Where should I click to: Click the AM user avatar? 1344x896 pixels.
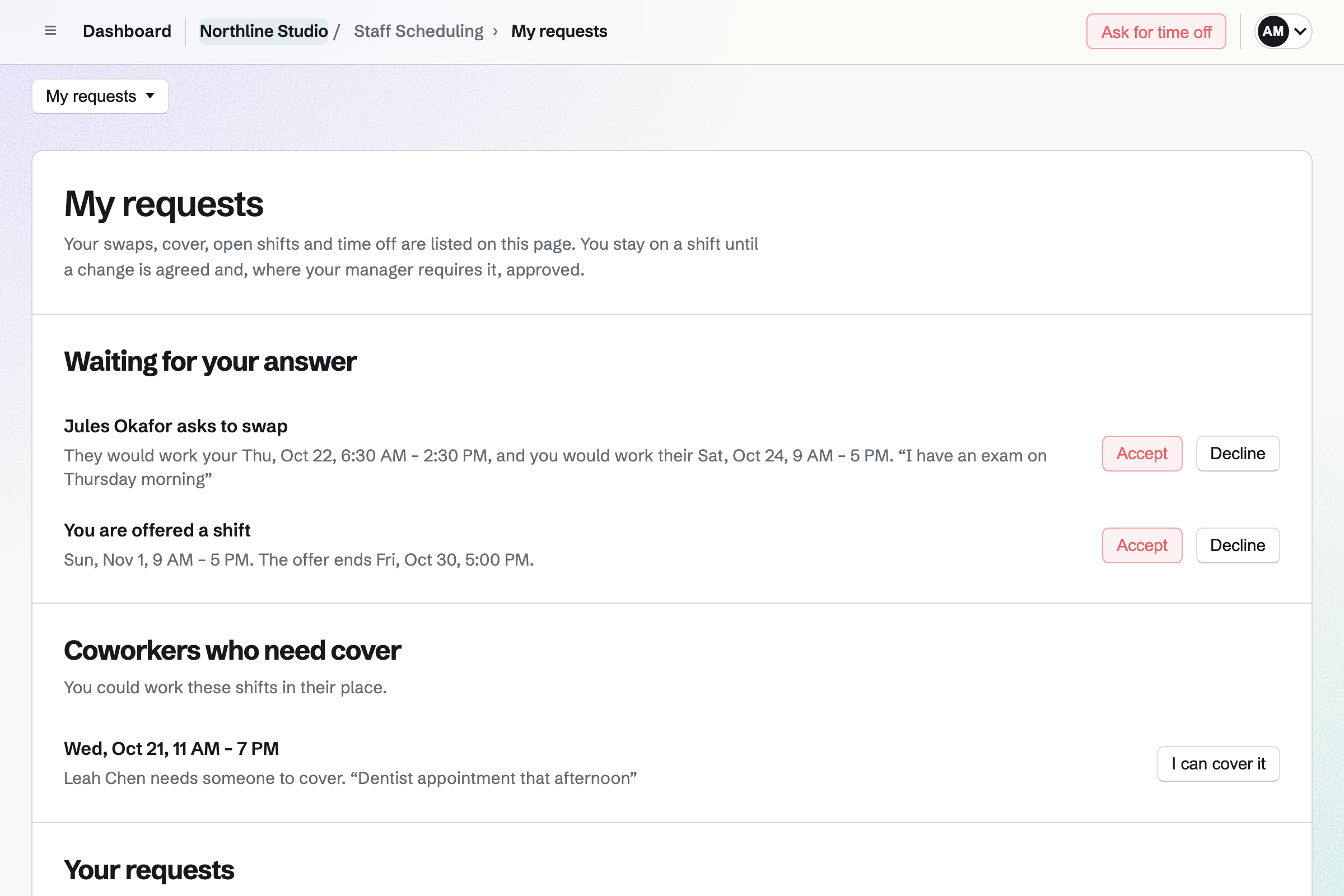1272,31
